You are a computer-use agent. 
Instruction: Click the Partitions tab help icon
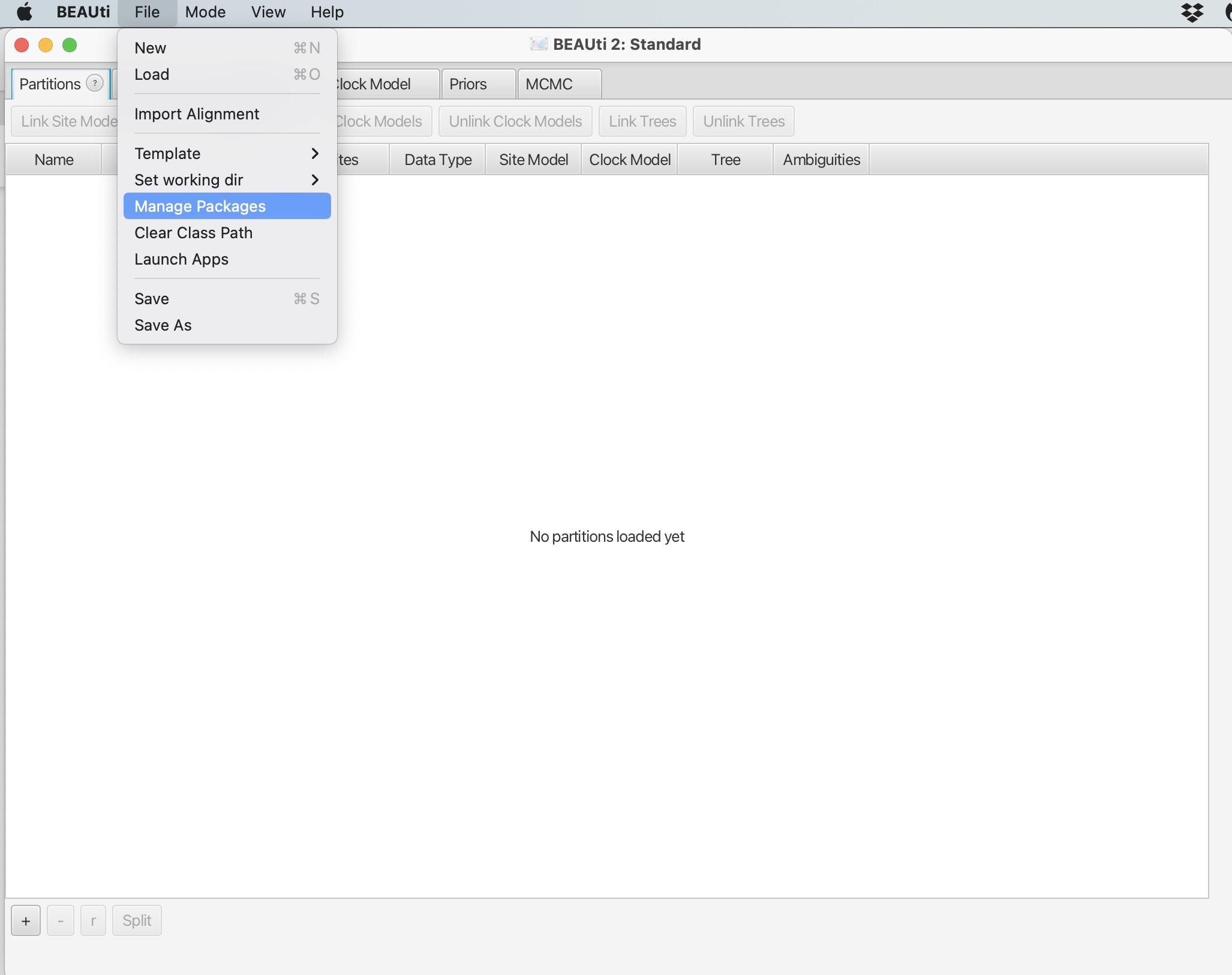(x=95, y=83)
